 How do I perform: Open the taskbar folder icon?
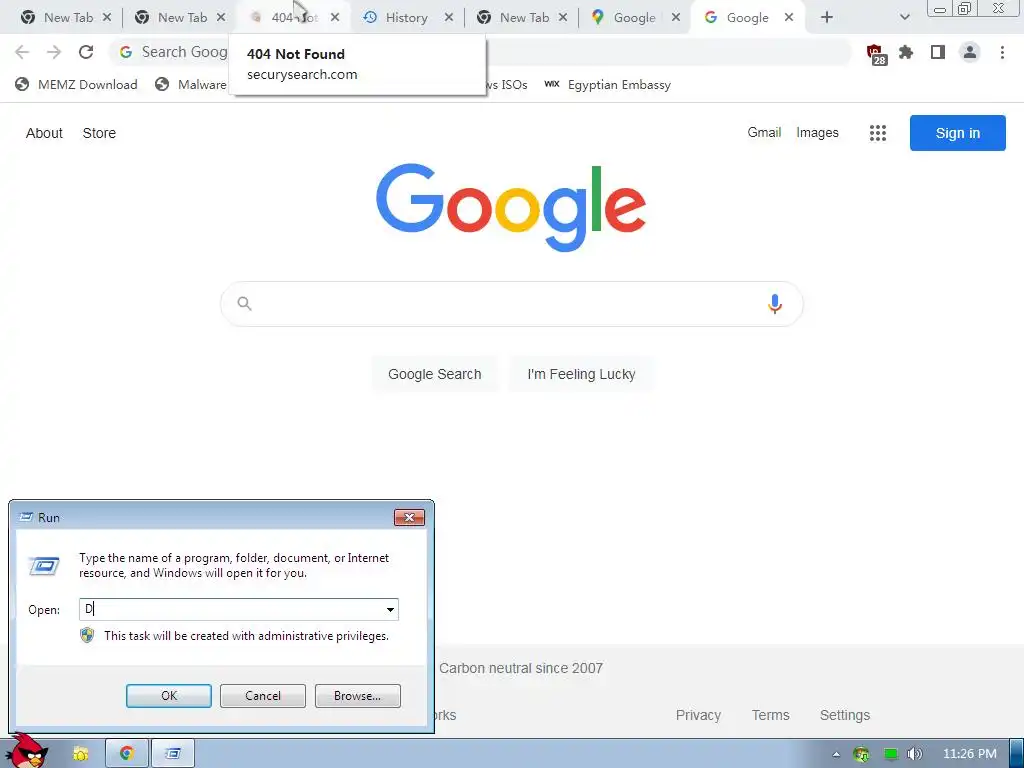click(80, 754)
